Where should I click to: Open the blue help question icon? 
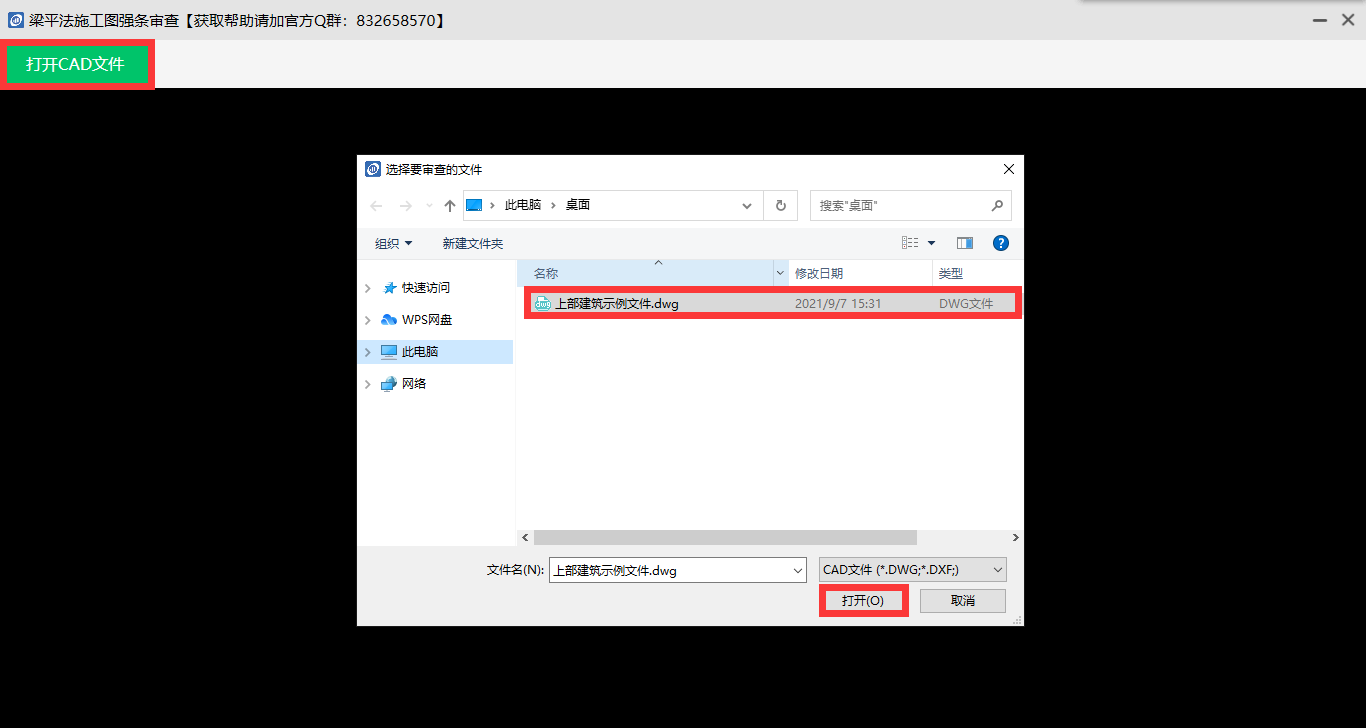click(x=1000, y=243)
